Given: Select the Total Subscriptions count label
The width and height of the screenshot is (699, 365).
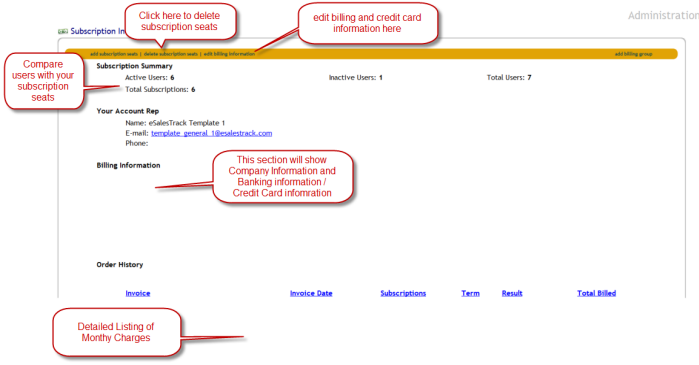Looking at the screenshot, I should click(x=160, y=90).
